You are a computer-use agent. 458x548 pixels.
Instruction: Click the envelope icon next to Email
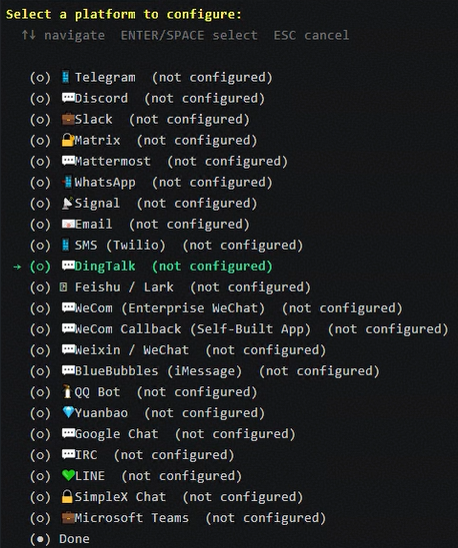point(68,224)
